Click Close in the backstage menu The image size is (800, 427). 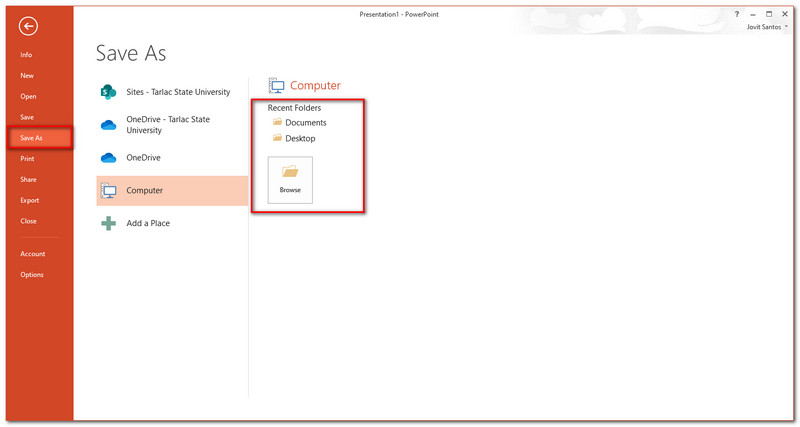coord(28,221)
